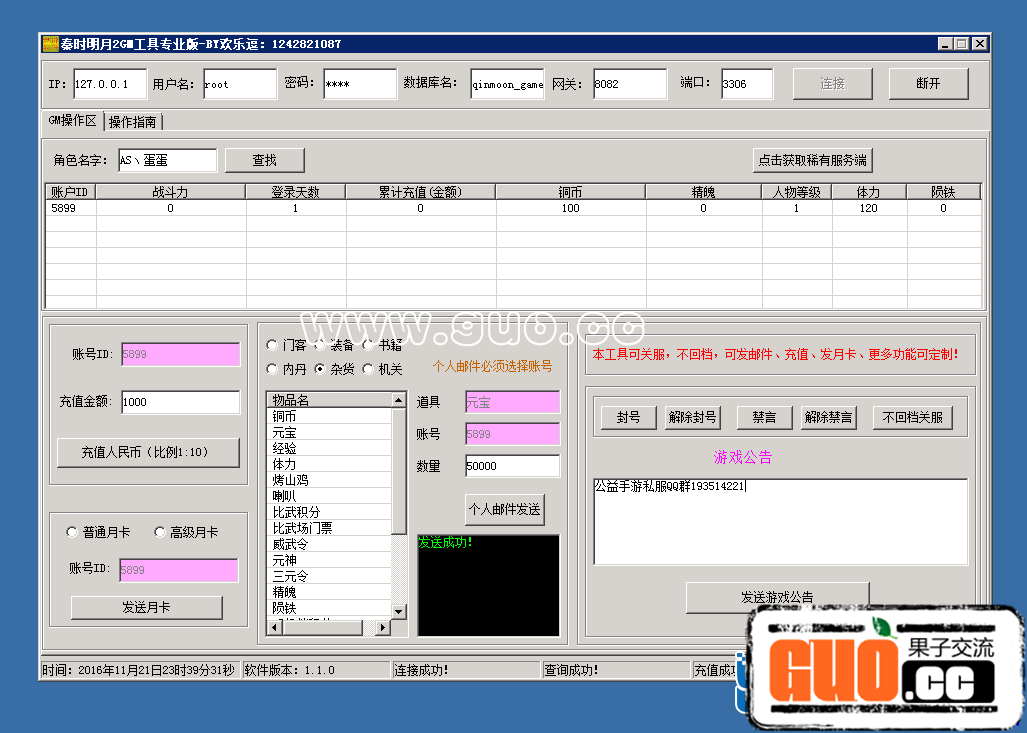Select 元宝 in the item list
Viewport: 1027px width, 733px height.
pyautogui.click(x=285, y=432)
